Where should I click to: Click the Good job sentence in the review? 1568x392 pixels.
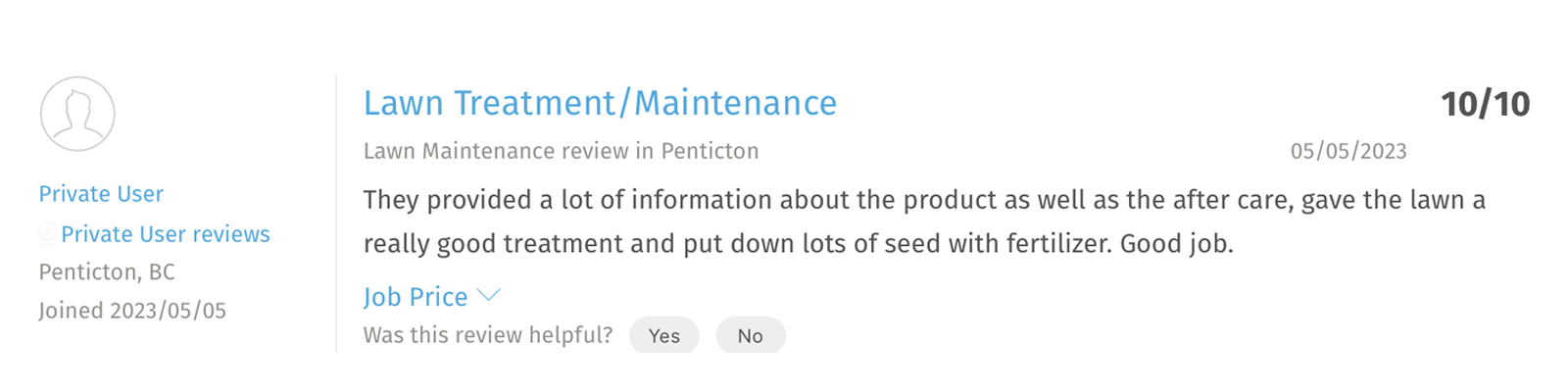click(1176, 243)
